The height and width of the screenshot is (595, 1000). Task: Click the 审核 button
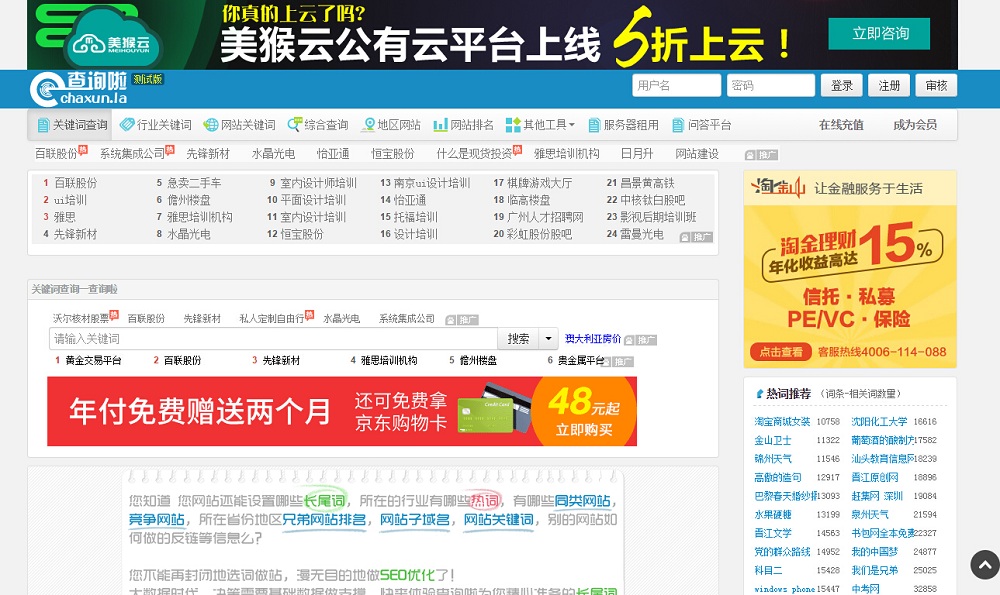coord(936,85)
